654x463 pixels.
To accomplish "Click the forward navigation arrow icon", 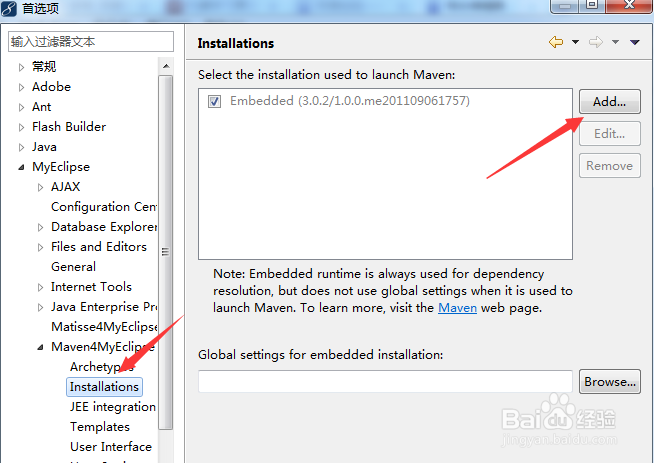I will 596,42.
